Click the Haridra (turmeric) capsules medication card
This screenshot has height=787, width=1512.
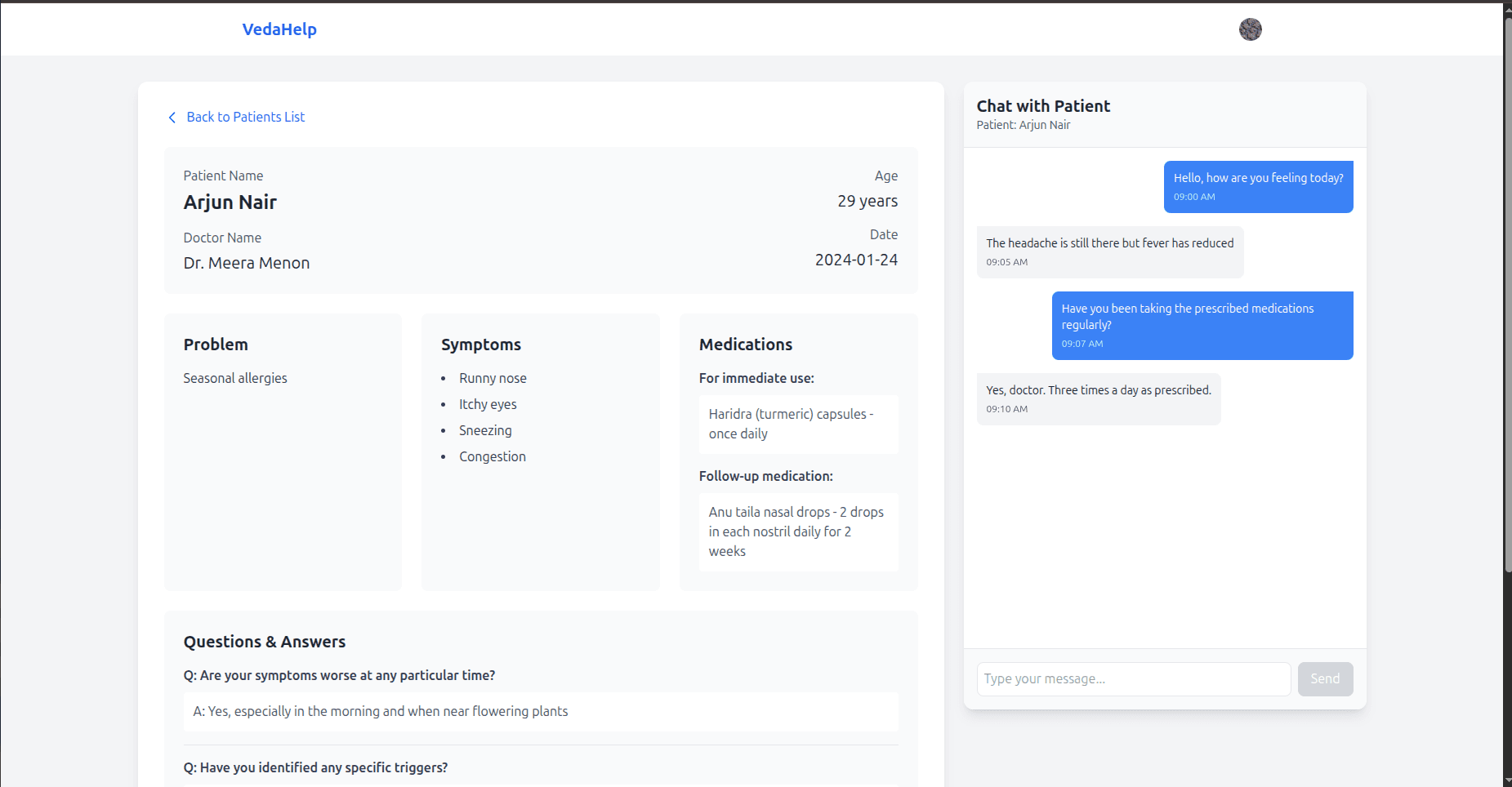point(798,424)
